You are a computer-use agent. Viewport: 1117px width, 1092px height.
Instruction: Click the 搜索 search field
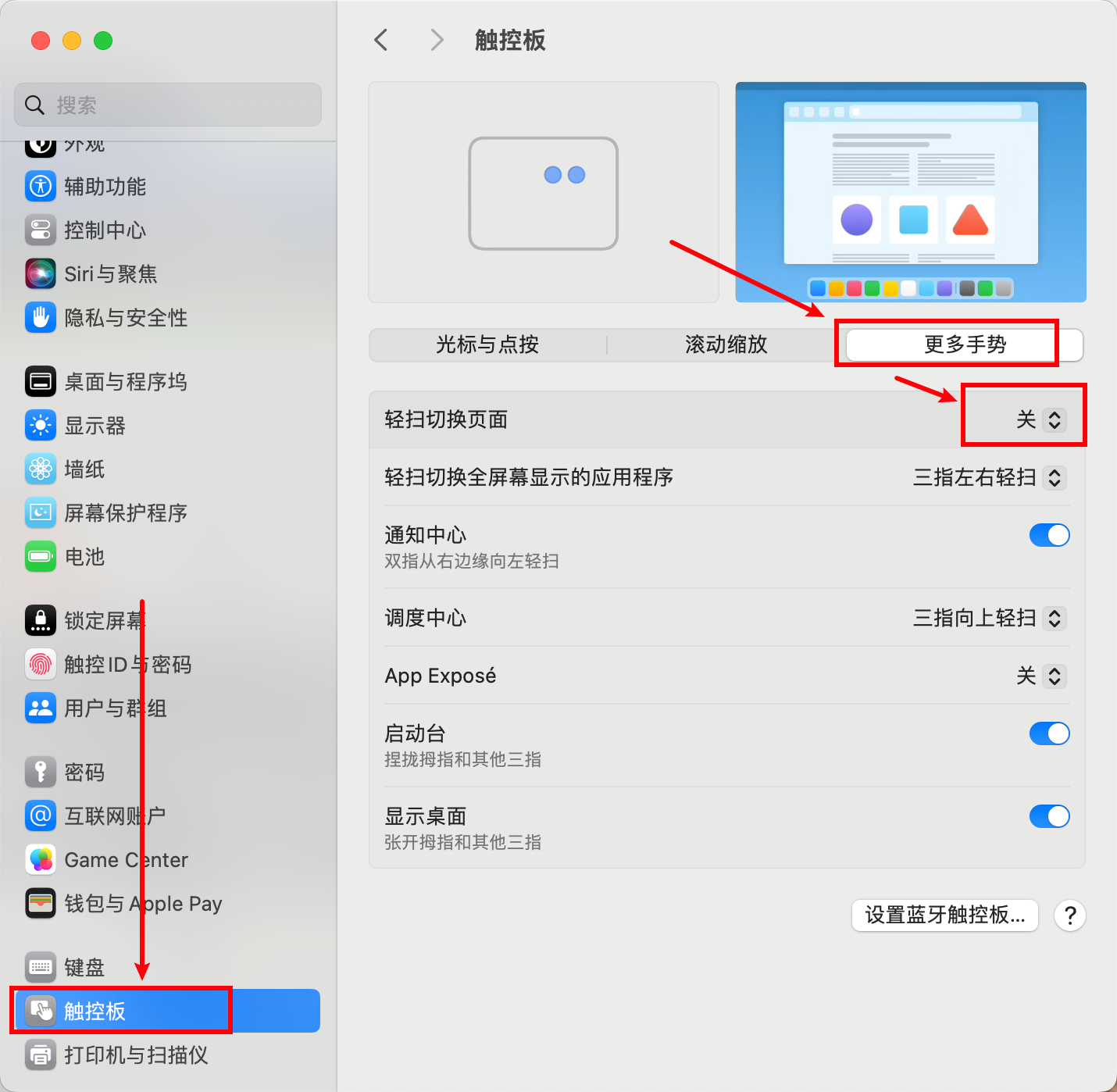(x=168, y=105)
